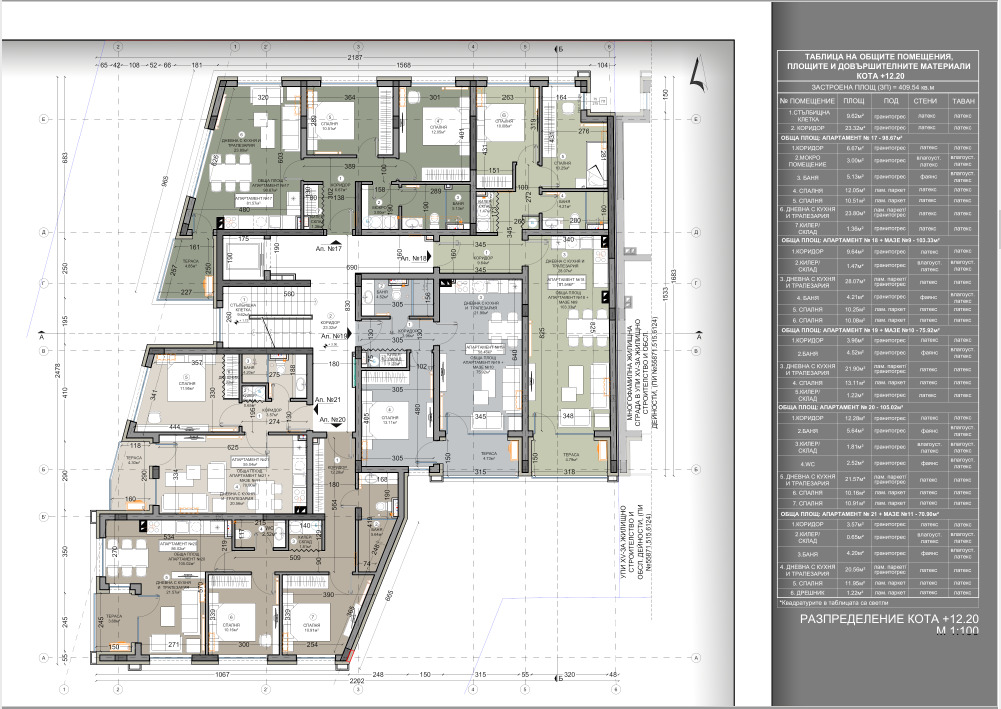
Task: Click the 2187 overall dimension at top
Action: pos(354,58)
